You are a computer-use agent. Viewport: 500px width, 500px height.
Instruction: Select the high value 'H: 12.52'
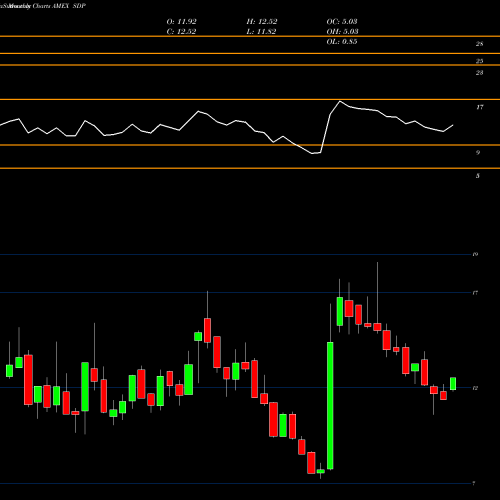pos(262,22)
